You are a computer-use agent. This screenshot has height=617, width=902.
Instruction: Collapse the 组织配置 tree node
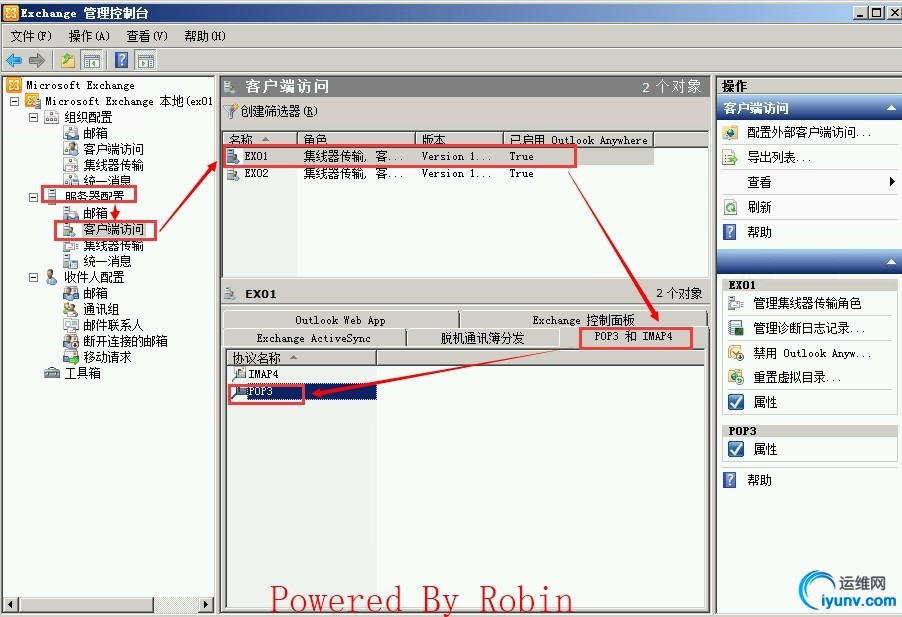click(33, 117)
